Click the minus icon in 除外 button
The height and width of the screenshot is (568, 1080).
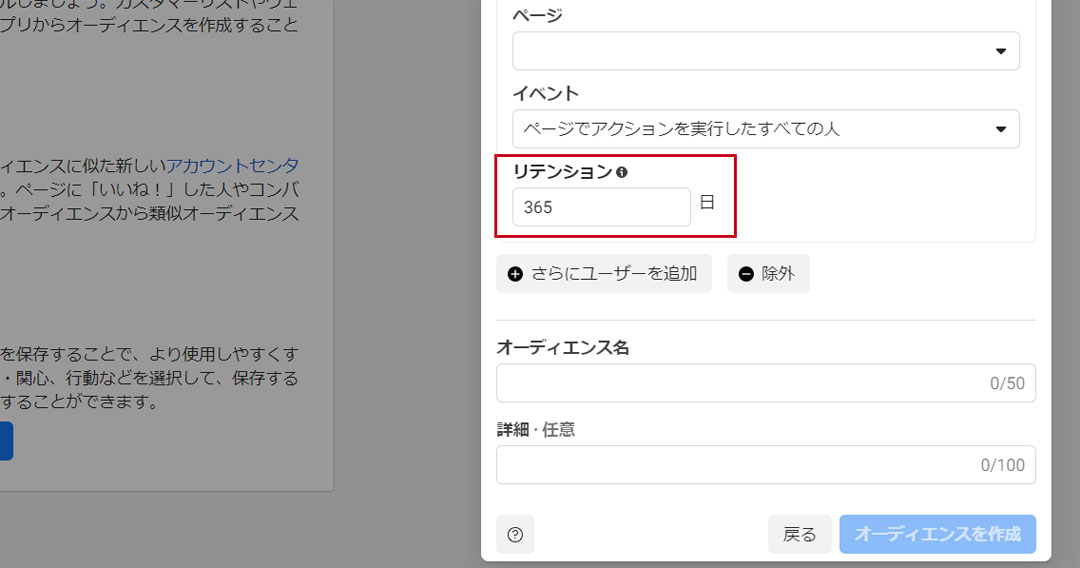(x=746, y=274)
